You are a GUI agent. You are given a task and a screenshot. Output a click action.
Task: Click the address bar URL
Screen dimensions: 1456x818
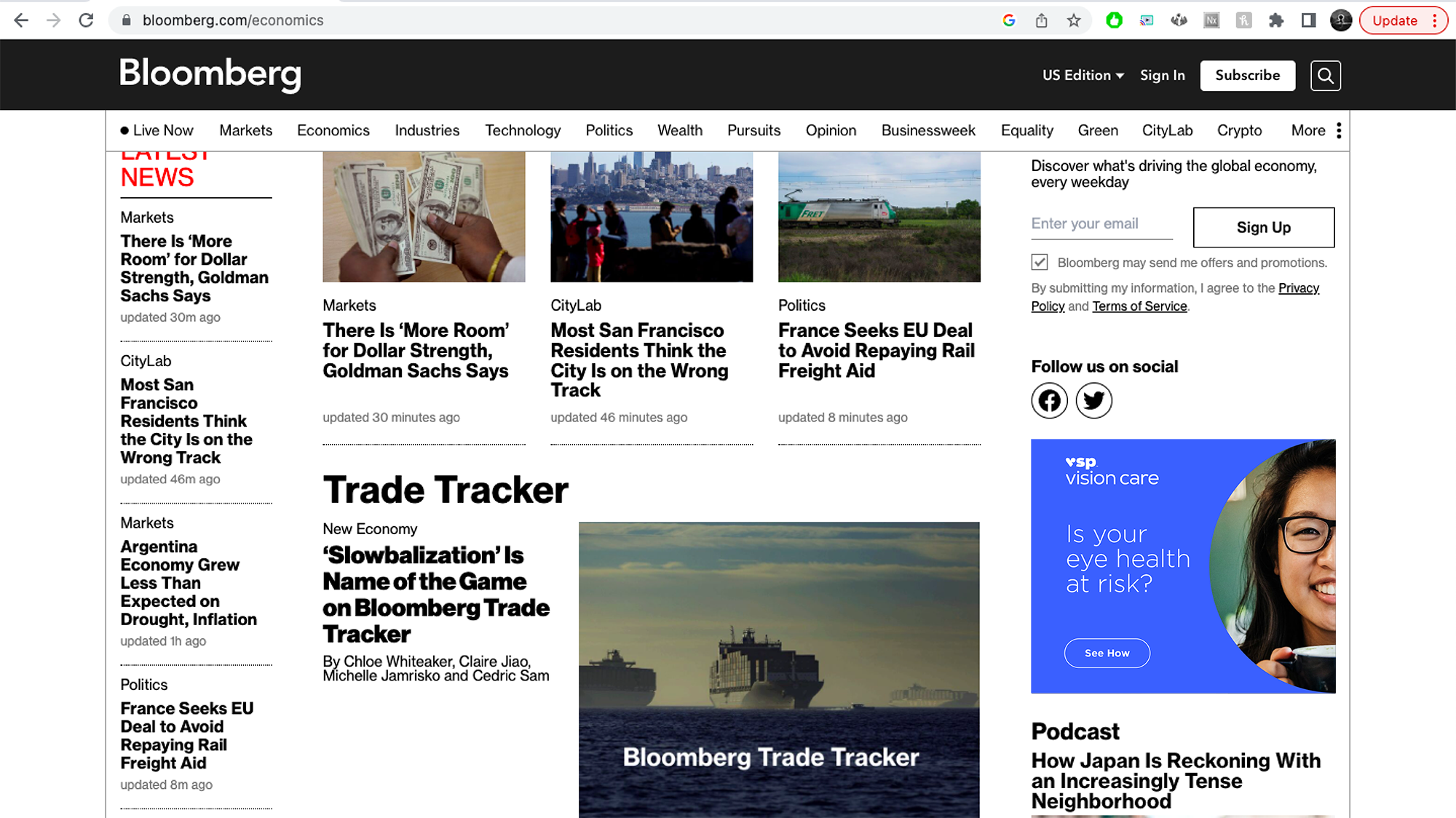pos(233,20)
